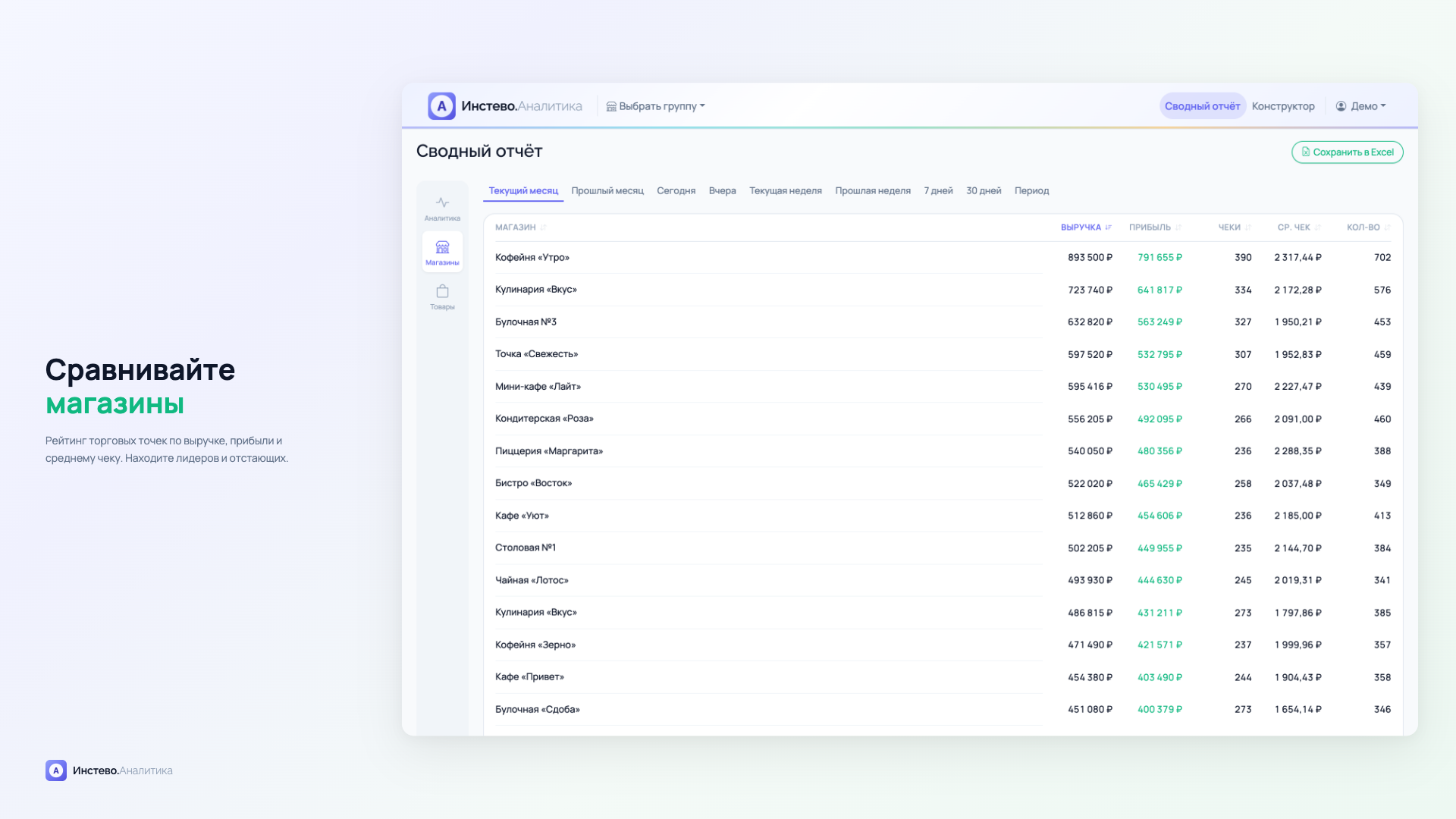Sort by Кол-во column sort icon
The height and width of the screenshot is (819, 1456).
tap(1388, 227)
